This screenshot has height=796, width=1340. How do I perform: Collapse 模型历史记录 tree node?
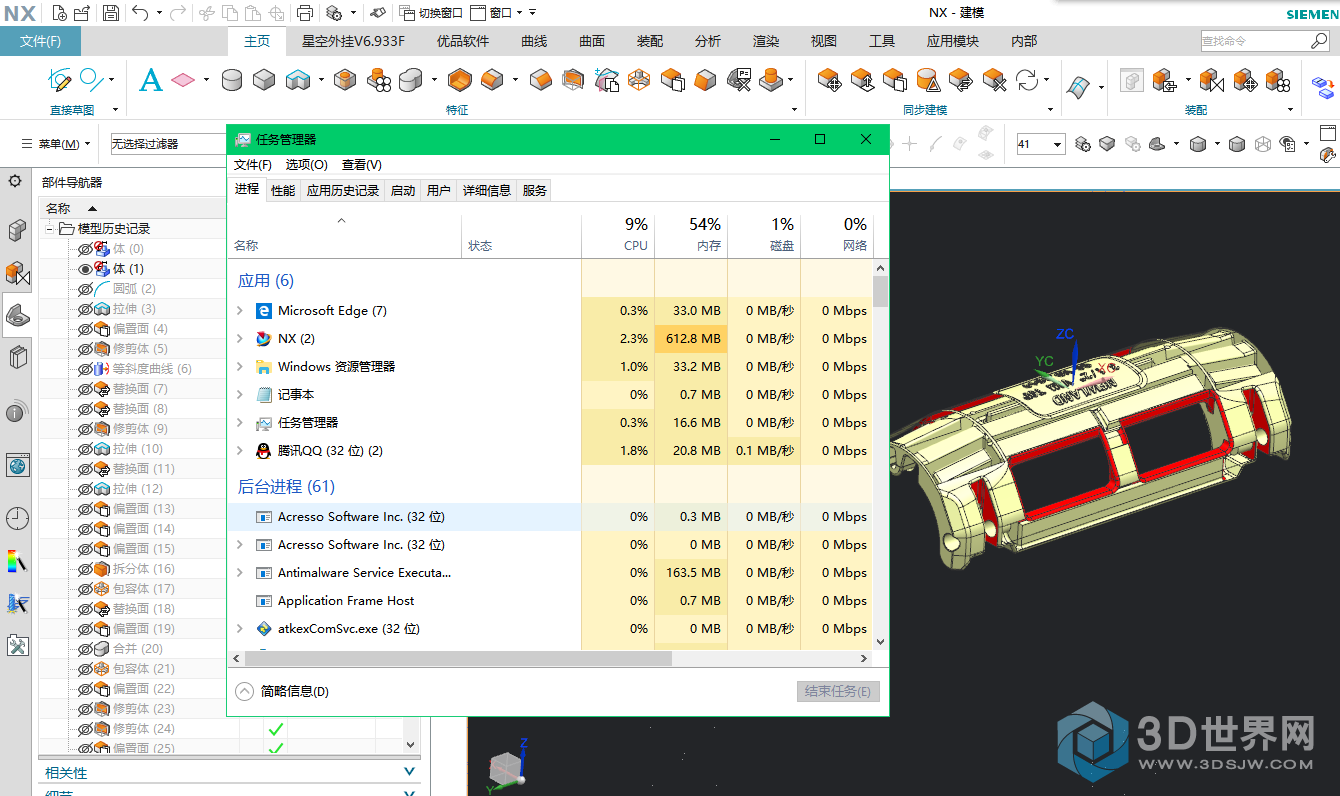[49, 229]
